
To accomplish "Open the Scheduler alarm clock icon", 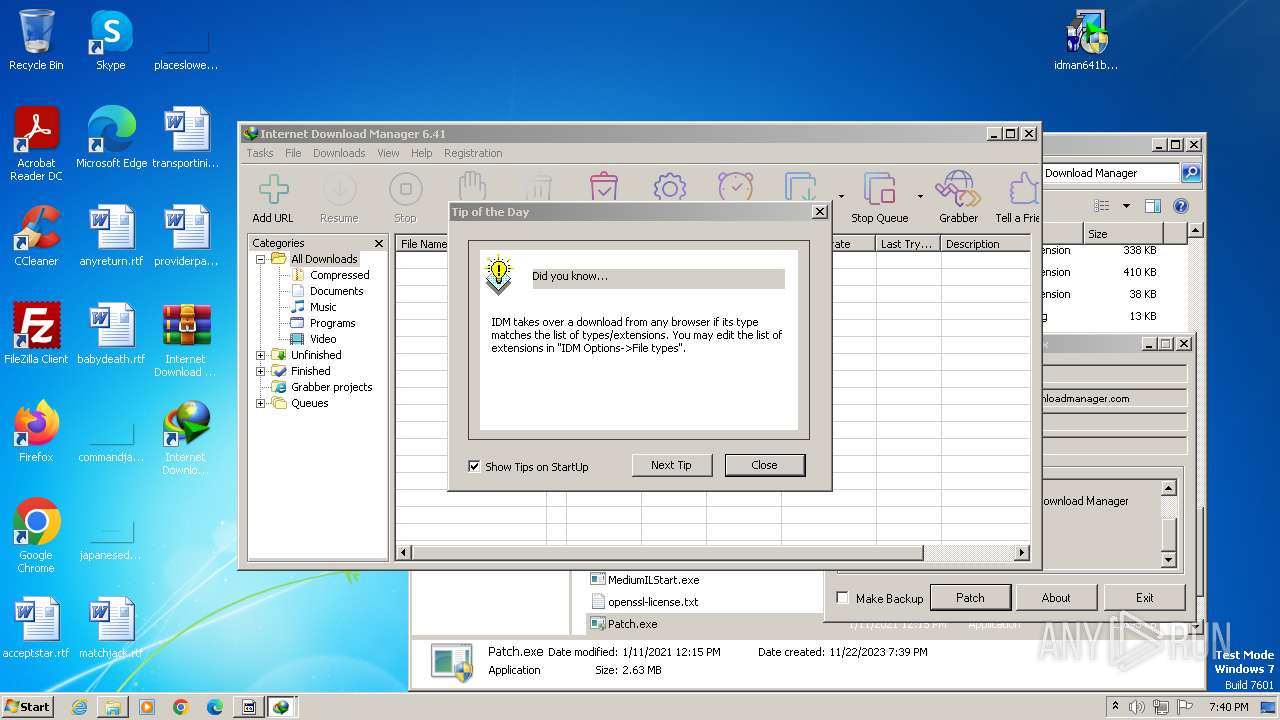I will point(735,187).
